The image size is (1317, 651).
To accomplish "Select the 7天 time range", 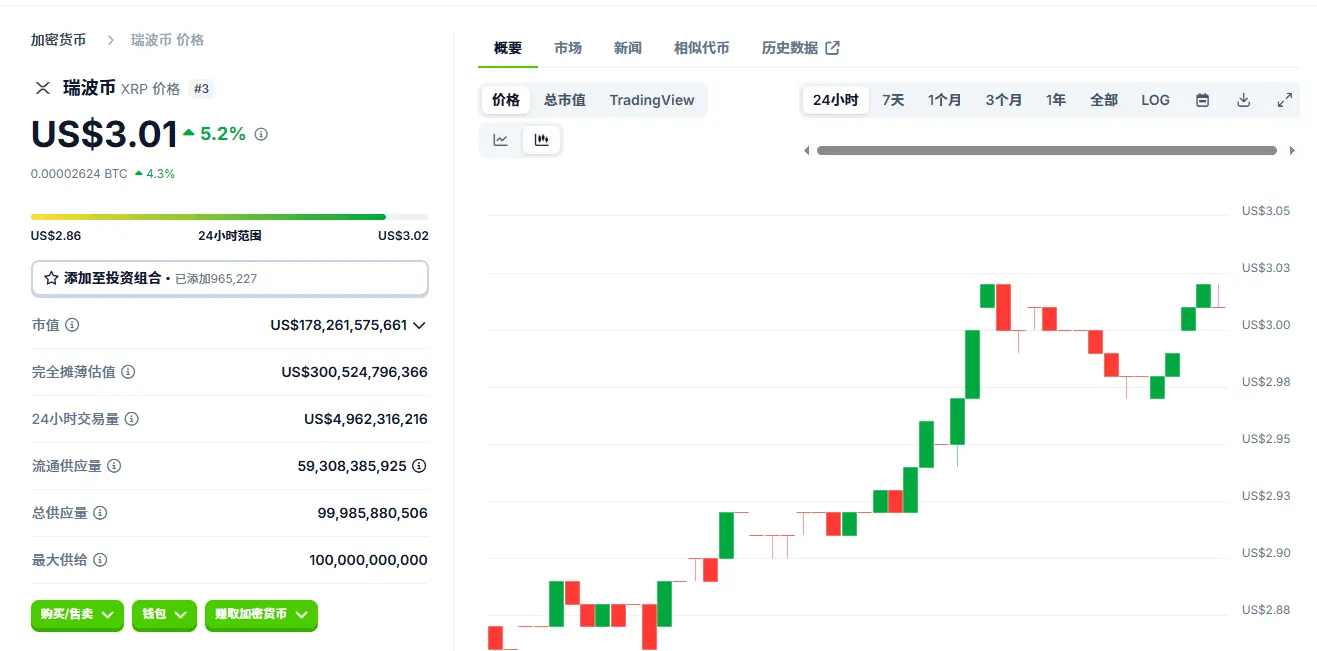I will point(893,100).
